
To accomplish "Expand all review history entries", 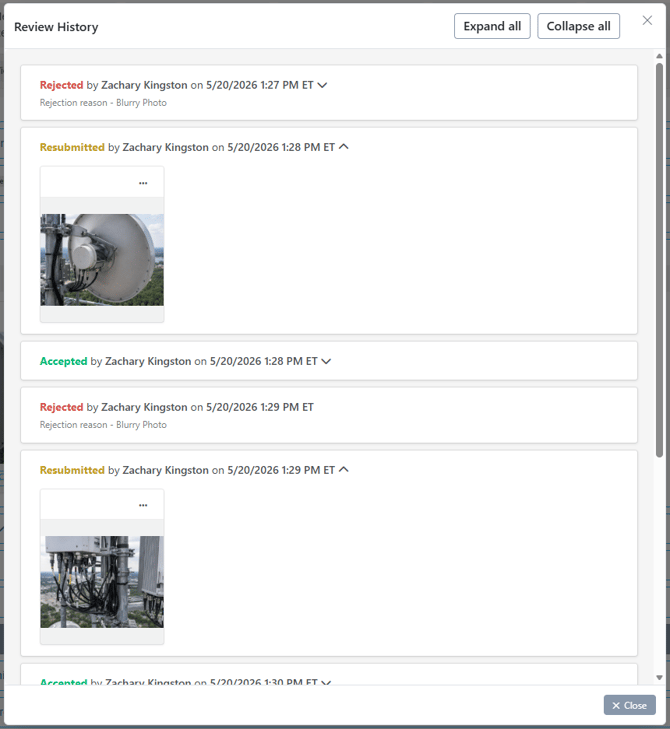I will 492,26.
